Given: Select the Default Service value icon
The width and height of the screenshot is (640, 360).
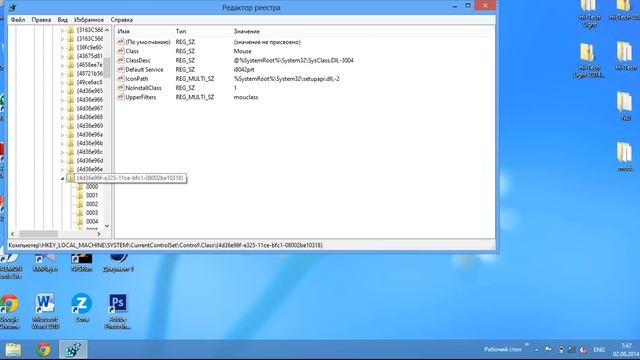Looking at the screenshot, I should pos(120,69).
